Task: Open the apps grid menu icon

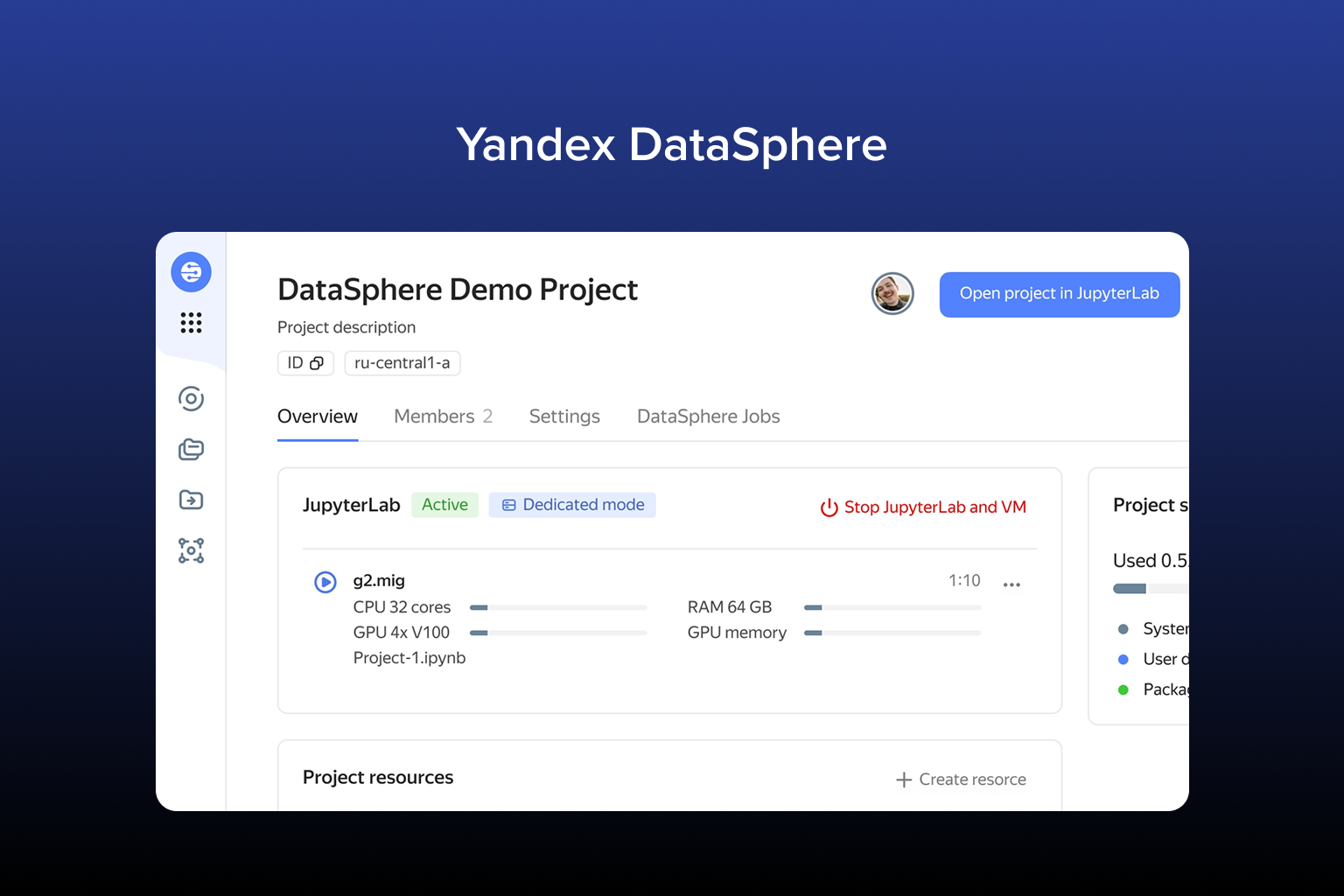Action: (191, 323)
